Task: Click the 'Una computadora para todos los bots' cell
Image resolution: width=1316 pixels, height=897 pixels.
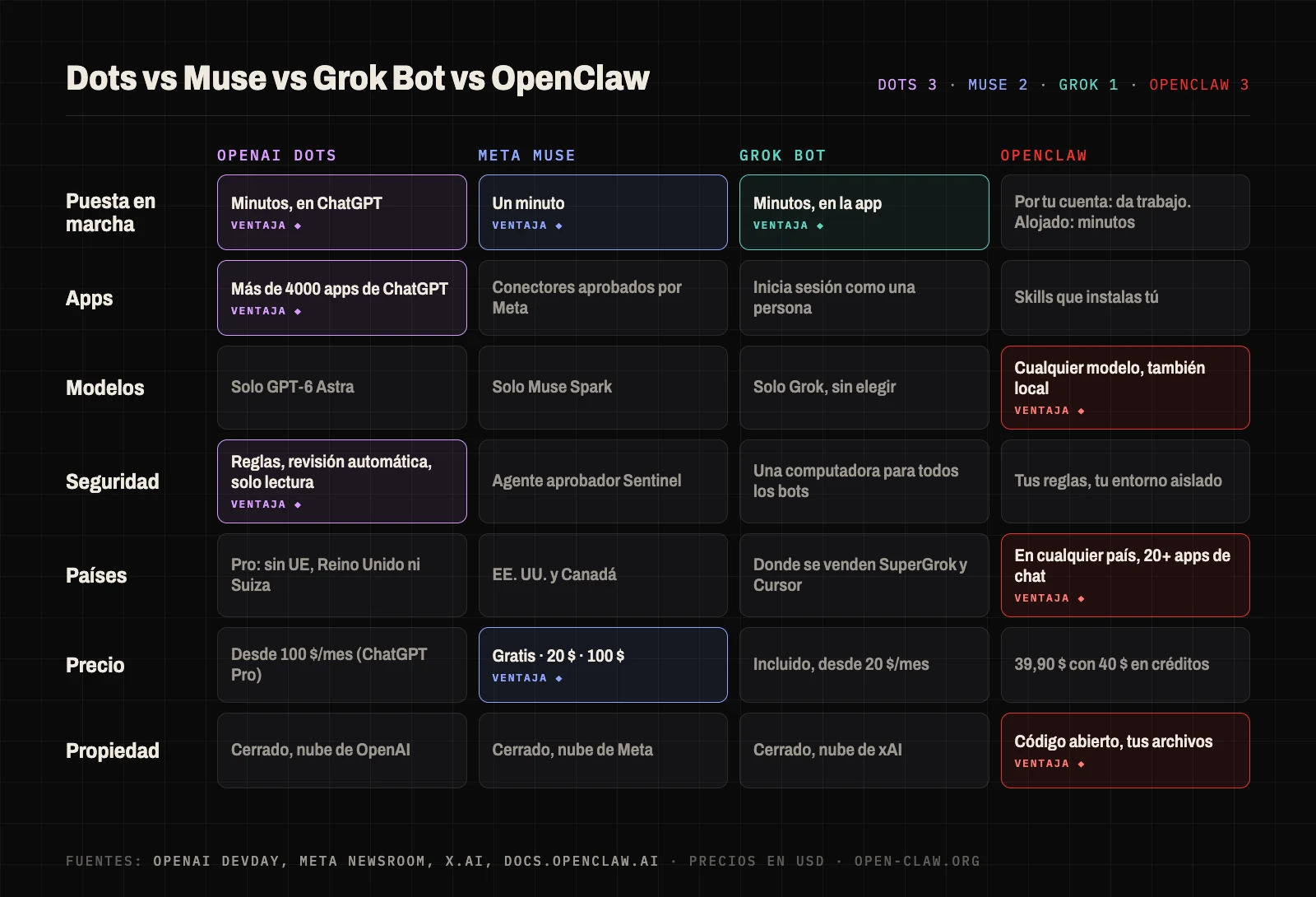Action: 864,481
